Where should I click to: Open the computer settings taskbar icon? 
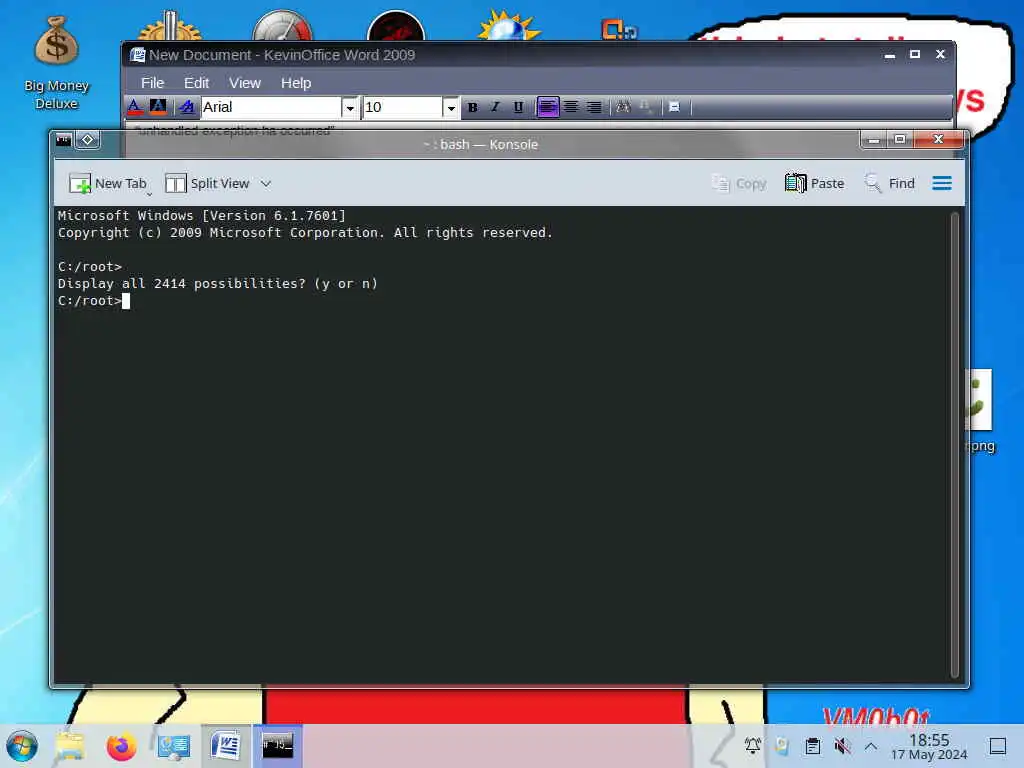click(x=174, y=746)
